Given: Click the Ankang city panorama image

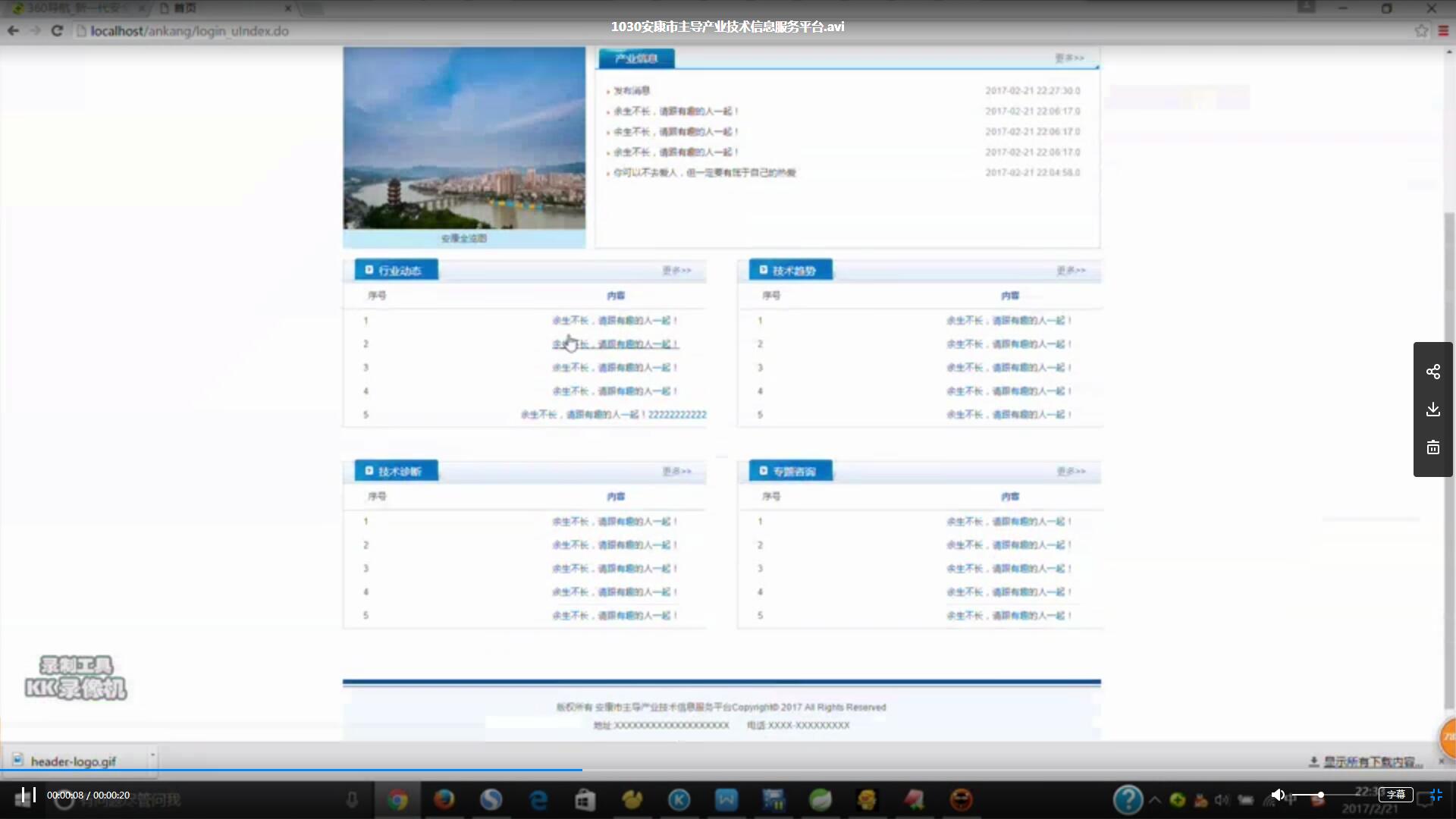Looking at the screenshot, I should click(x=464, y=138).
